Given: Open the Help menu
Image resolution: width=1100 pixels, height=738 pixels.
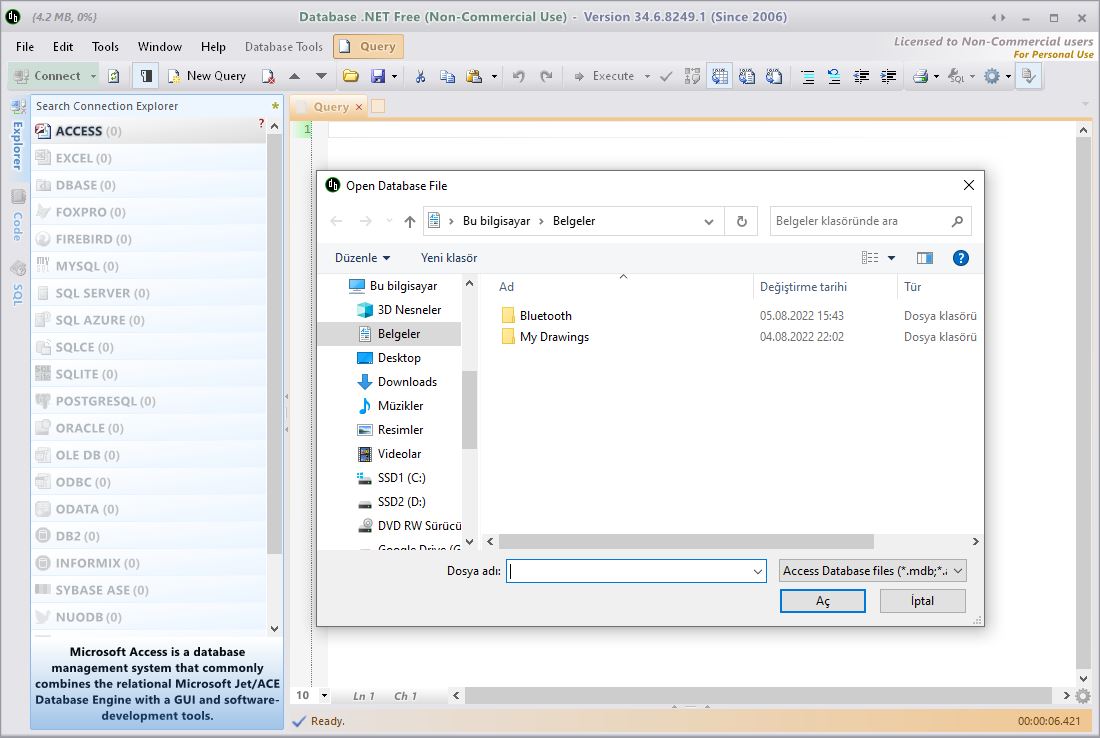Looking at the screenshot, I should [213, 47].
